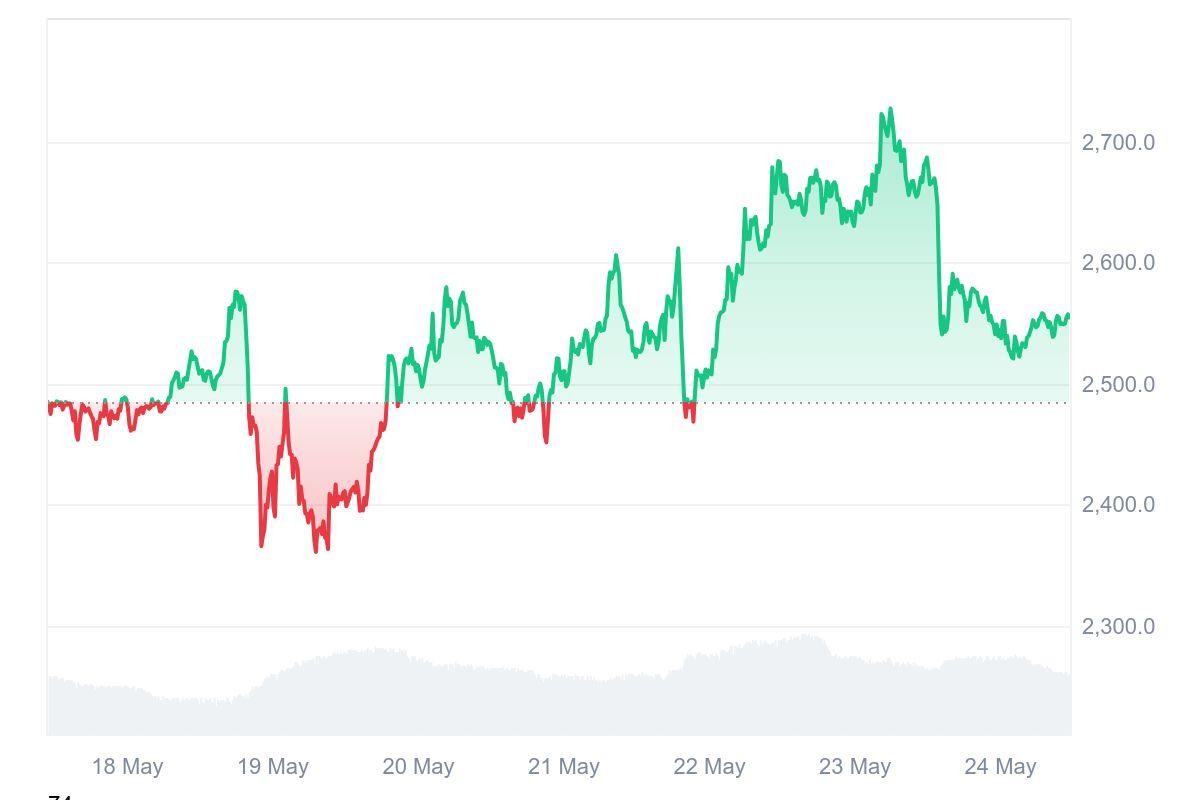Select the 2,600.0 price label
Image resolution: width=1200 pixels, height=800 pixels.
point(1118,263)
